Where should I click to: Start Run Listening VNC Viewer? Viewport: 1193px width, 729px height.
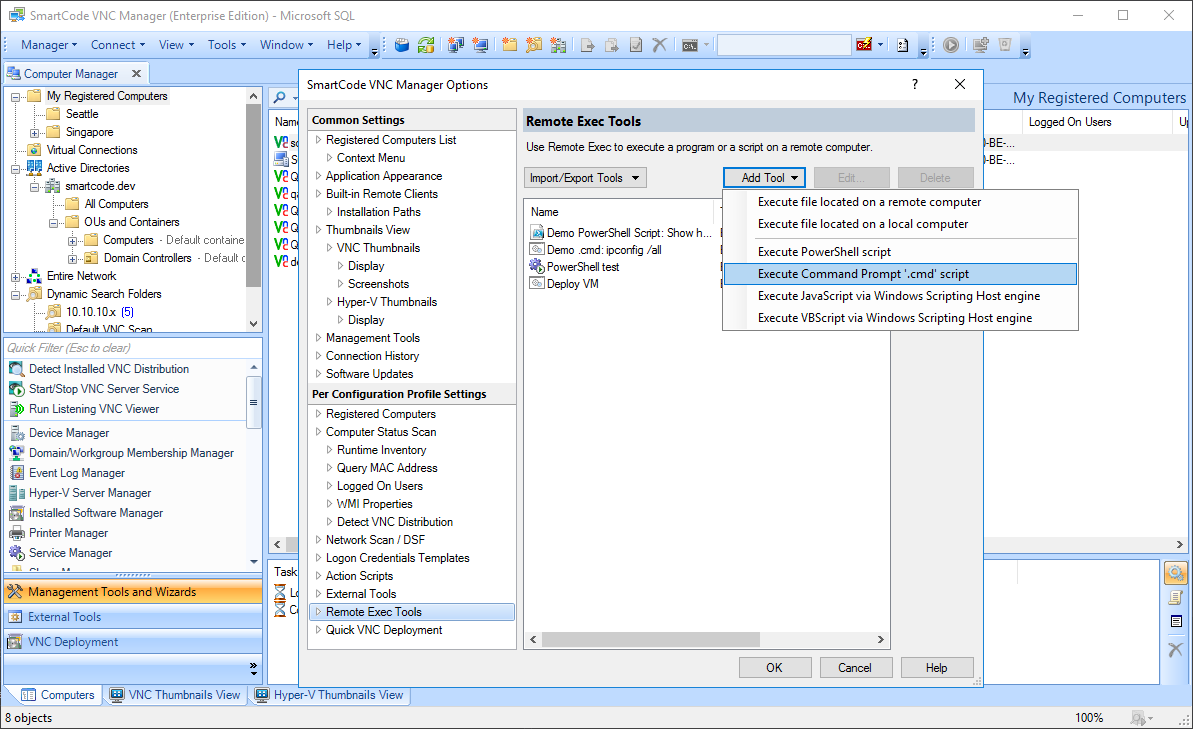[95, 408]
